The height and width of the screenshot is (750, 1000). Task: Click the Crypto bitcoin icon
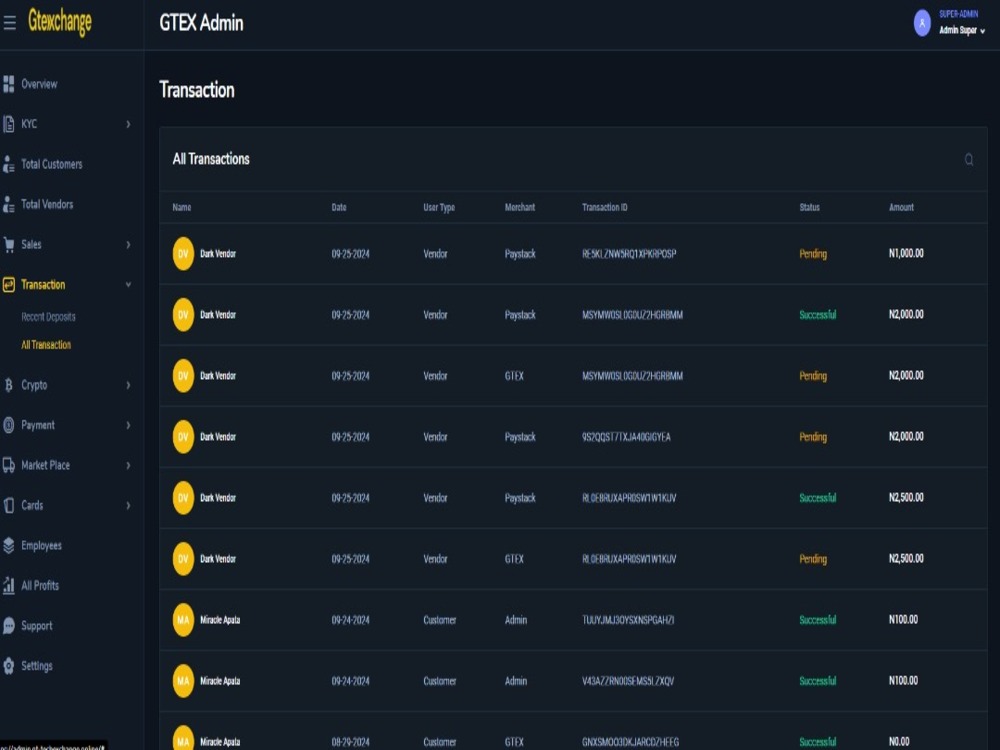coord(8,385)
